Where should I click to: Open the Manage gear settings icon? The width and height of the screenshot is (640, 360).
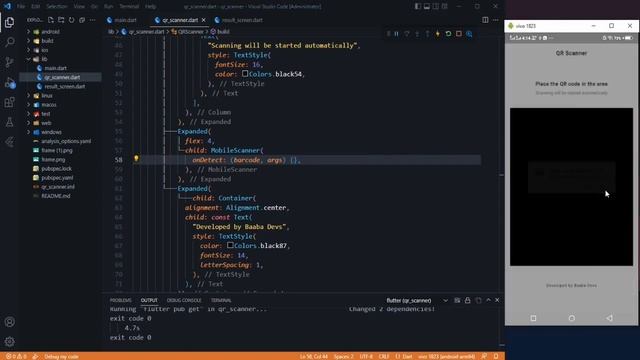(x=9, y=342)
